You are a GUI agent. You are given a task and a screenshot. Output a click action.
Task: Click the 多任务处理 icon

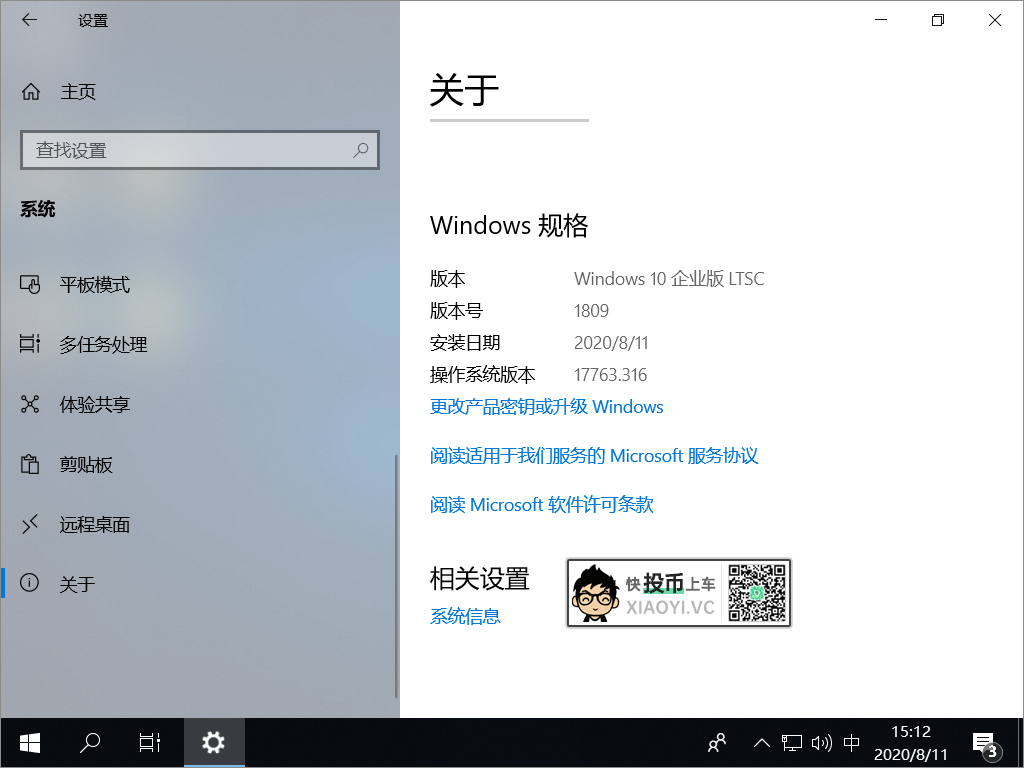tap(30, 344)
